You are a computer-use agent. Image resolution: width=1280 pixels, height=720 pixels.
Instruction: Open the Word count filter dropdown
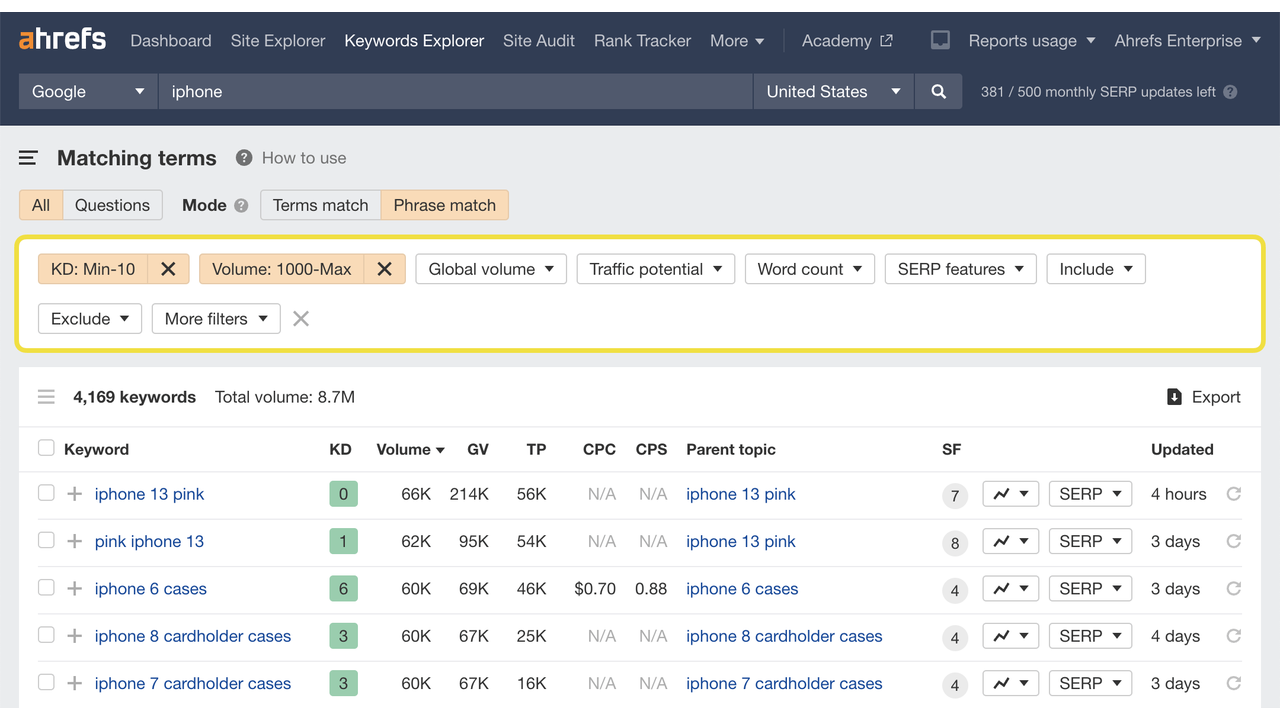coord(809,268)
